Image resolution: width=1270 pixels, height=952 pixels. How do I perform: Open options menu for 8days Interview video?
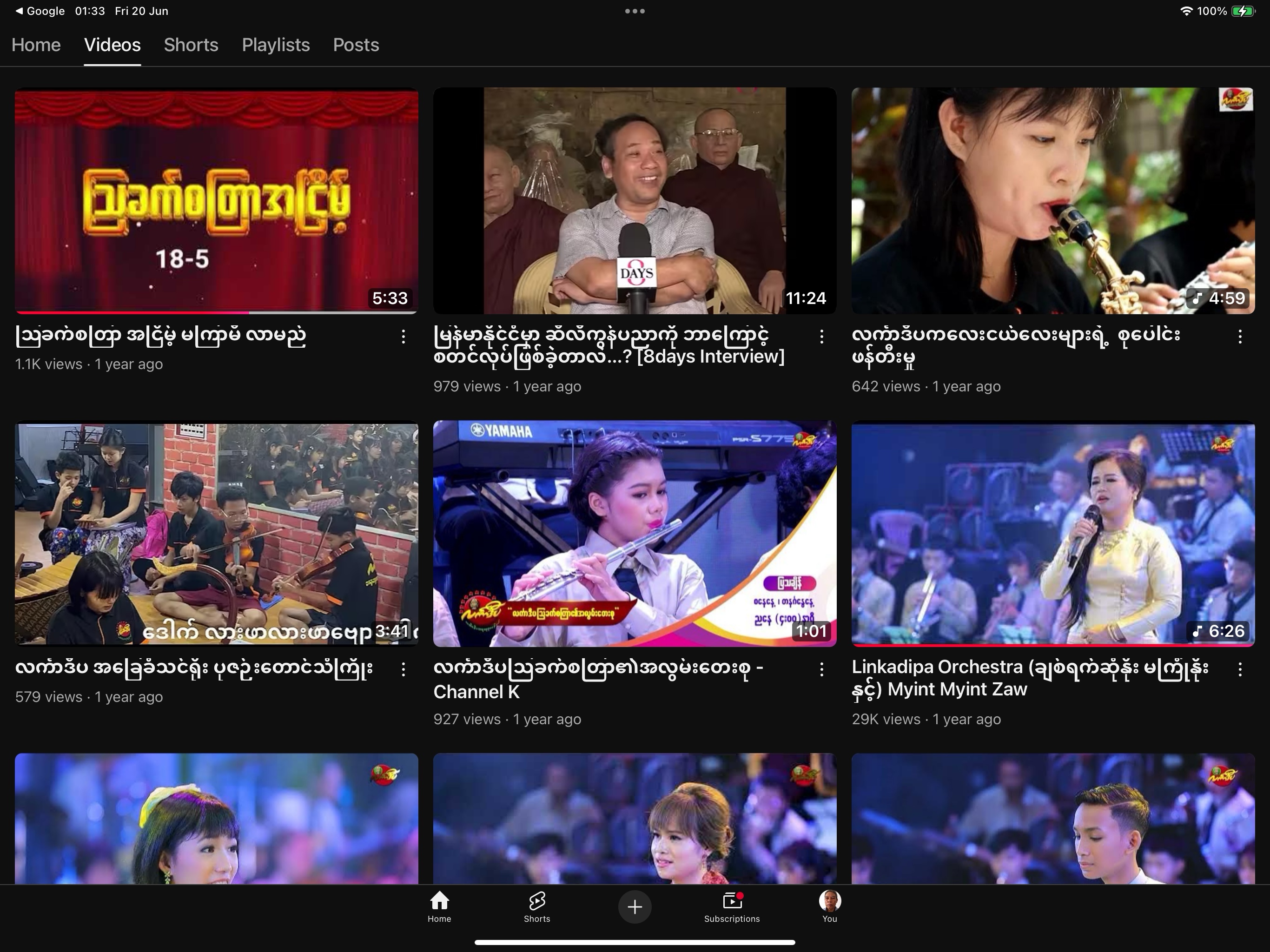pos(821,337)
